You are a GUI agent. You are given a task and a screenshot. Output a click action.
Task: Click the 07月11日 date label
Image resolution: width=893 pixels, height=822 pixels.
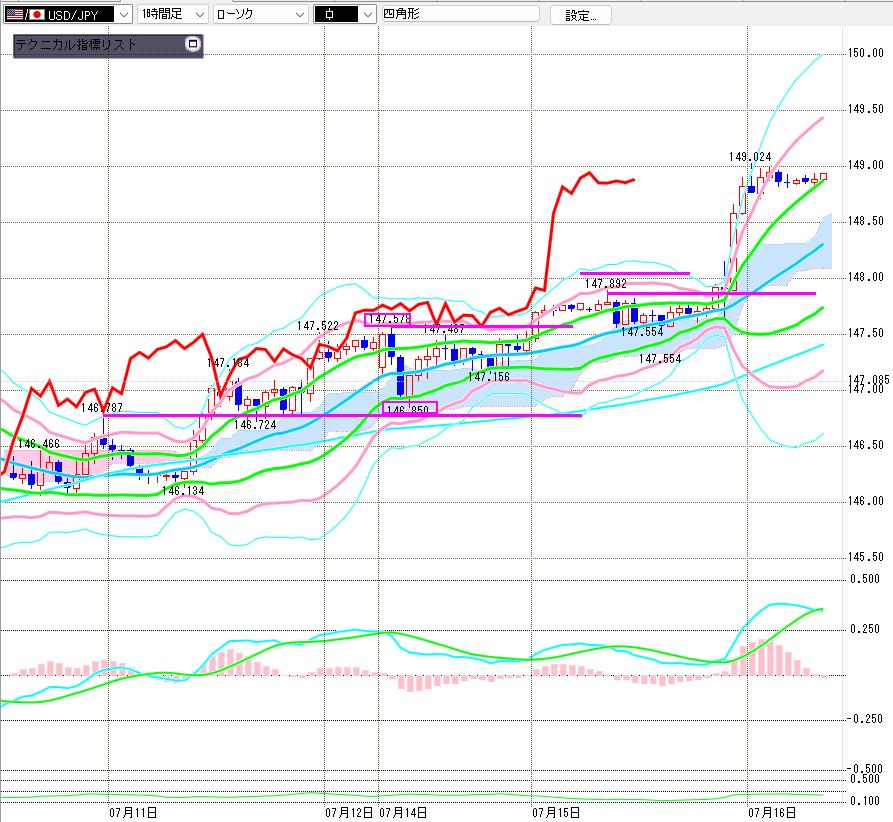133,812
